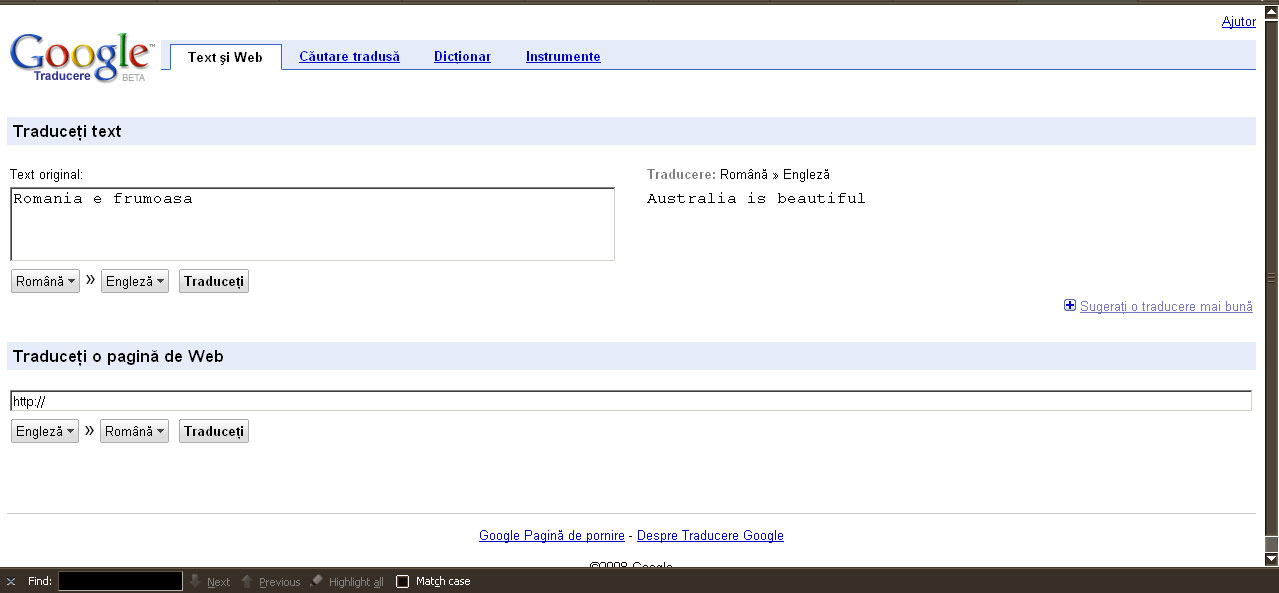
Task: Toggle the Match case checkbox
Action: click(403, 581)
